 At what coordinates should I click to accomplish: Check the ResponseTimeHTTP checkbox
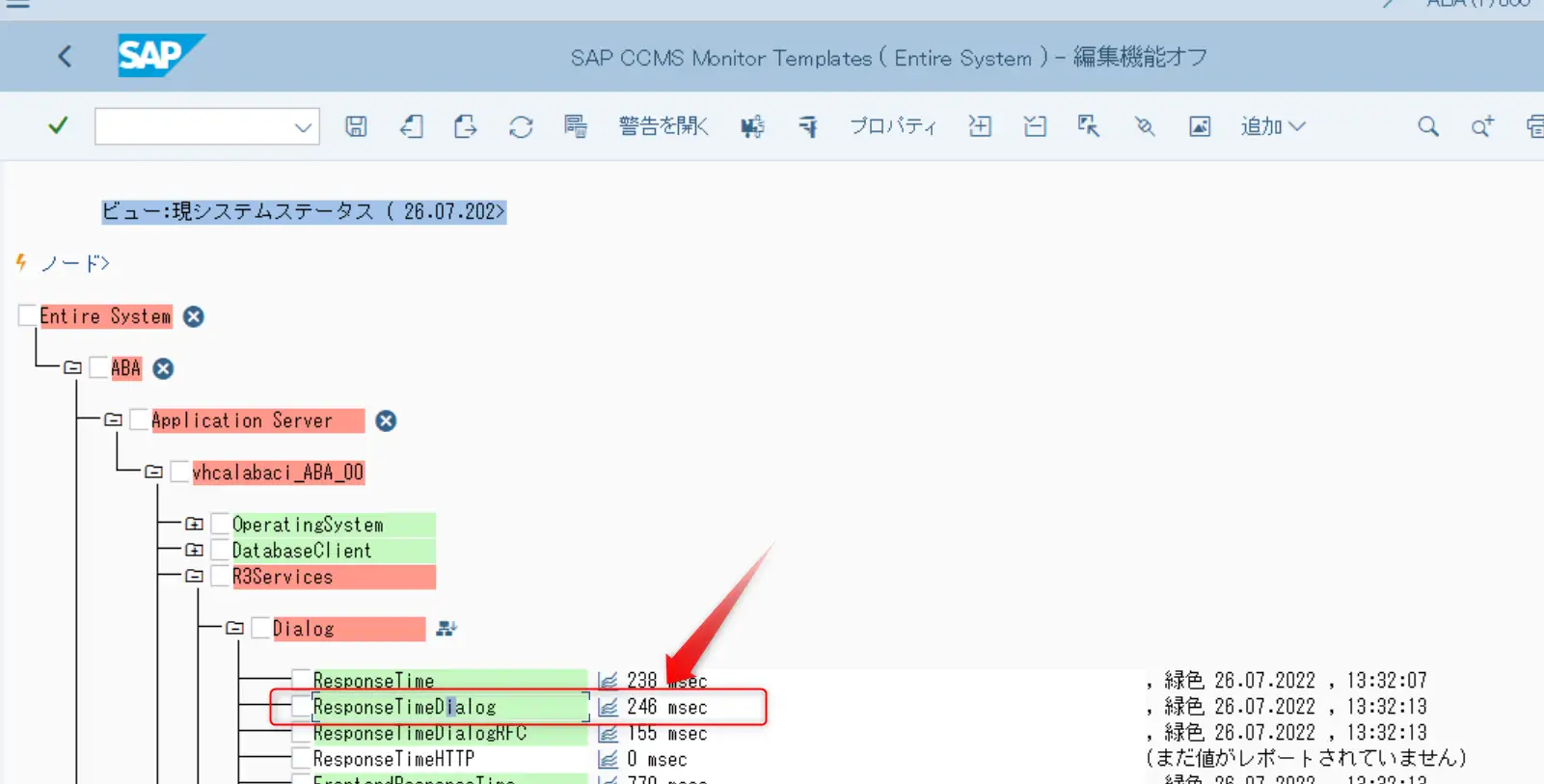click(x=301, y=758)
